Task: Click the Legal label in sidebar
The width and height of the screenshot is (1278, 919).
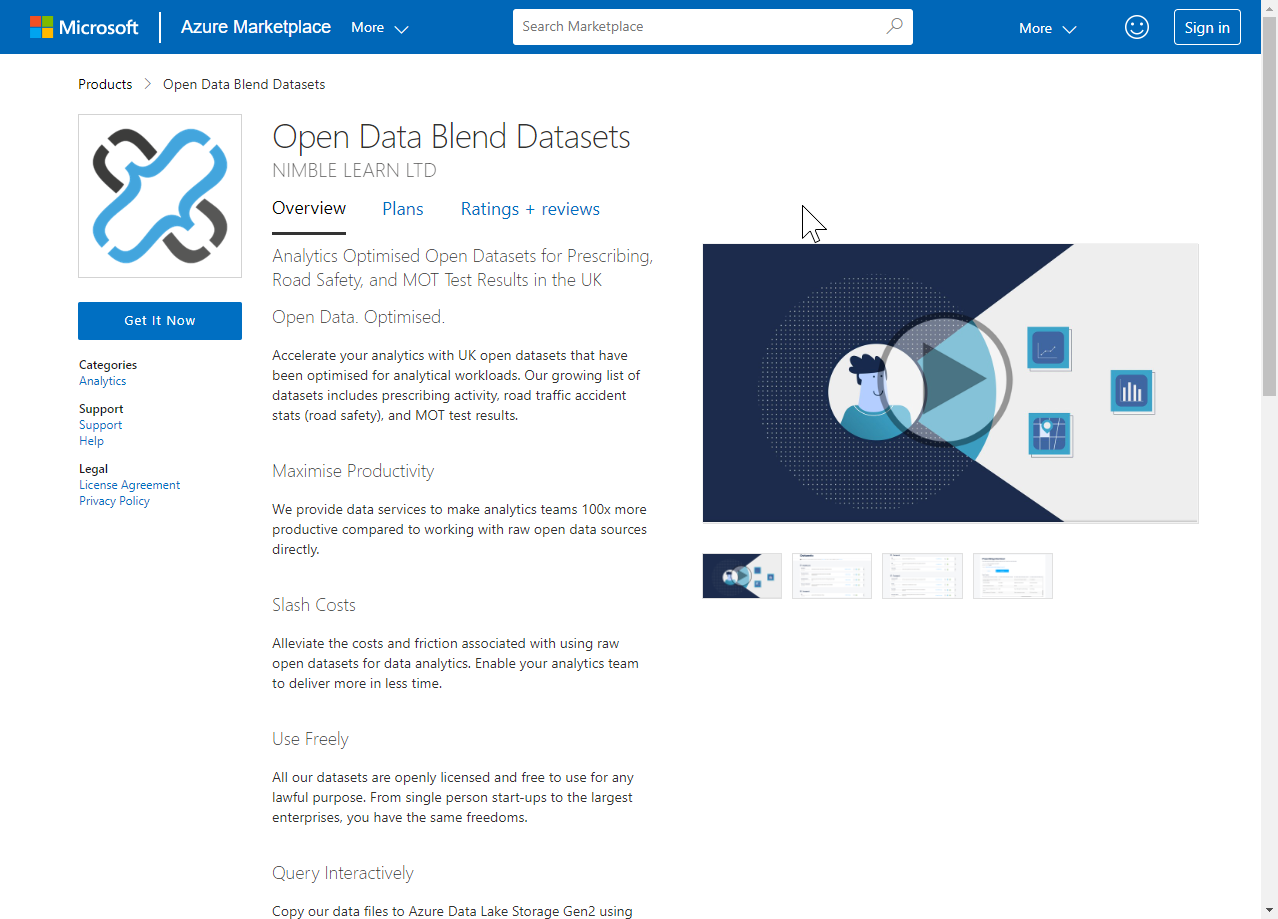Action: click(93, 469)
